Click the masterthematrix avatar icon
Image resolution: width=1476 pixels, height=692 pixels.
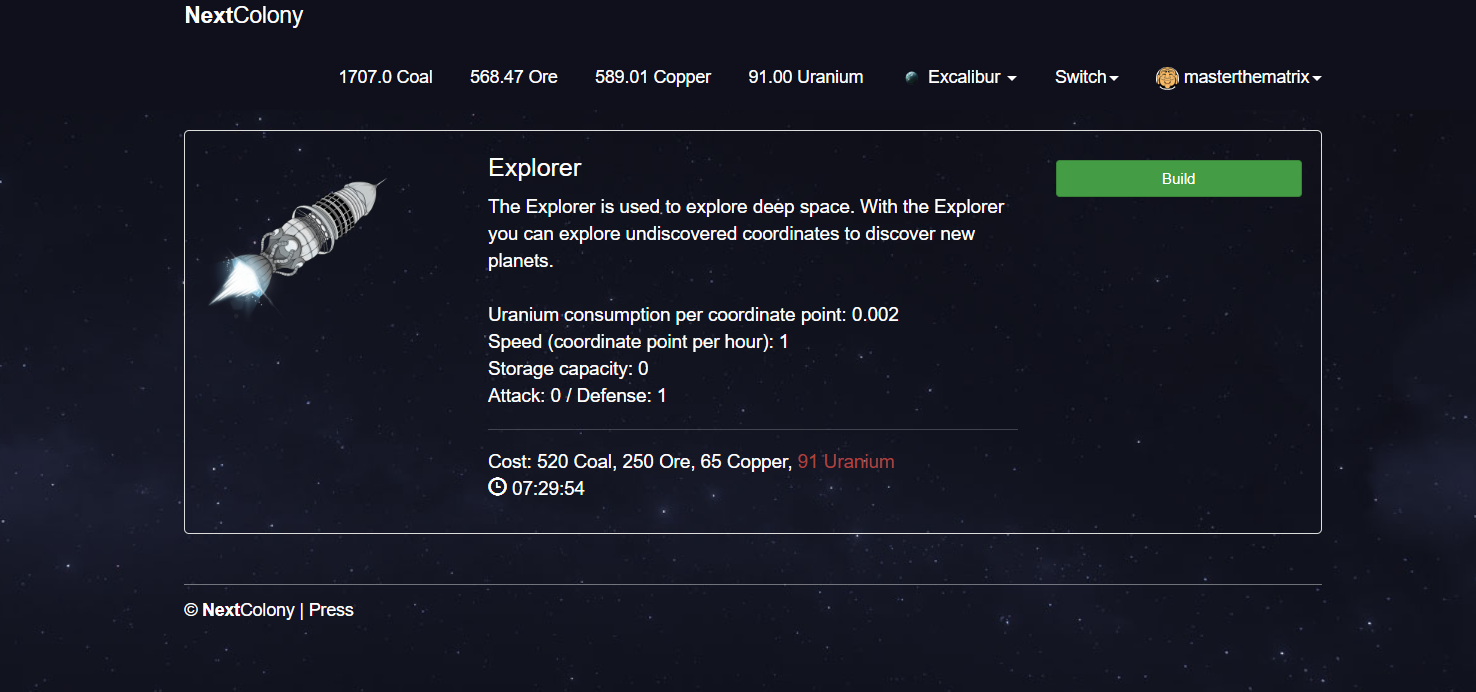pyautogui.click(x=1166, y=78)
